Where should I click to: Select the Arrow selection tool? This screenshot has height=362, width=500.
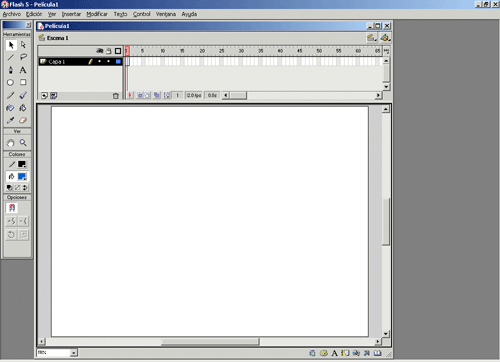click(x=11, y=45)
